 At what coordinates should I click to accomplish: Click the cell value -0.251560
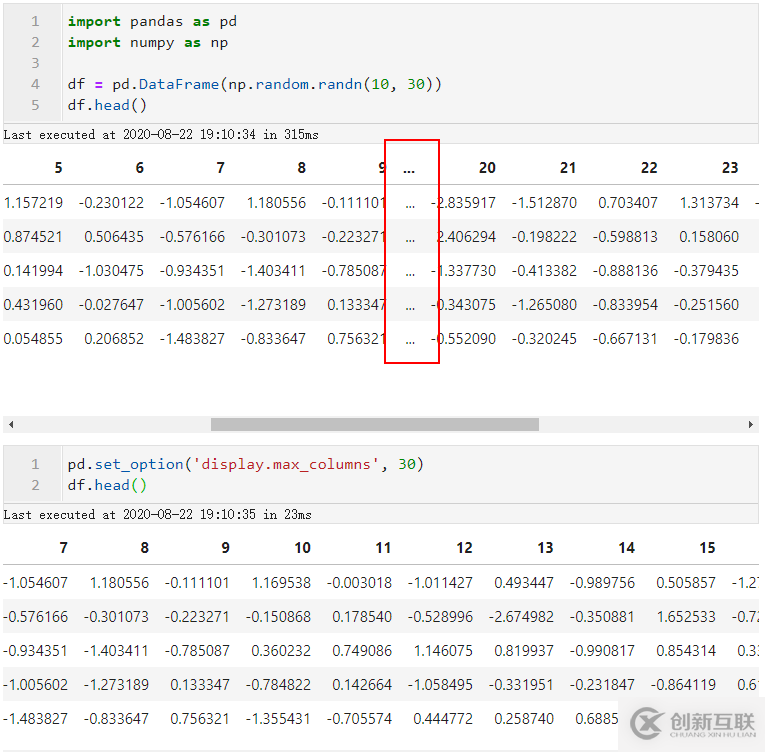pos(706,305)
